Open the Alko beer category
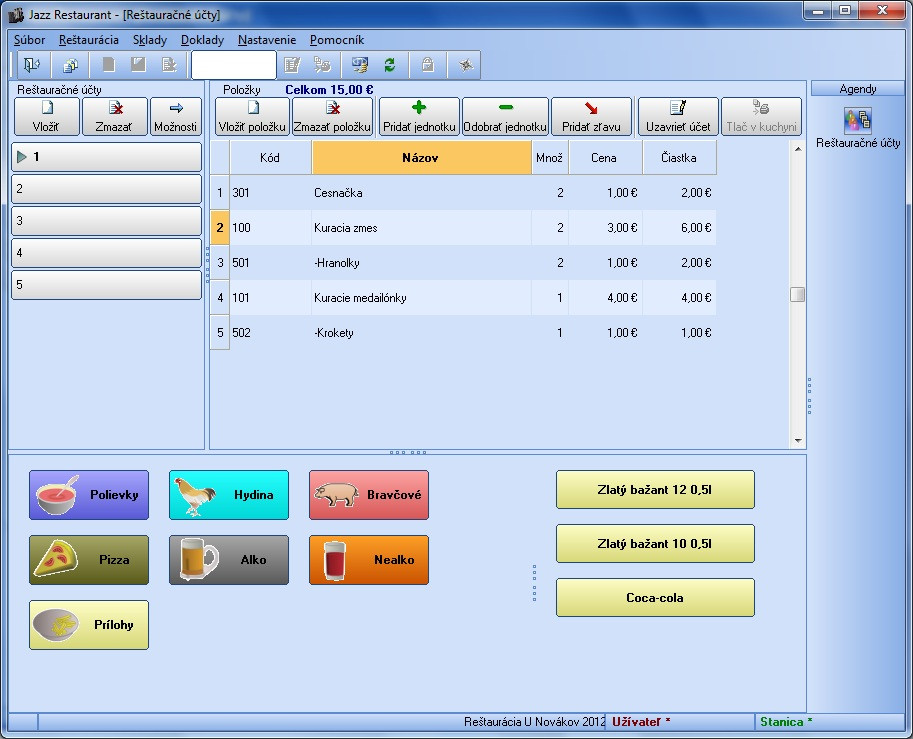The height and width of the screenshot is (739, 913). 229,560
